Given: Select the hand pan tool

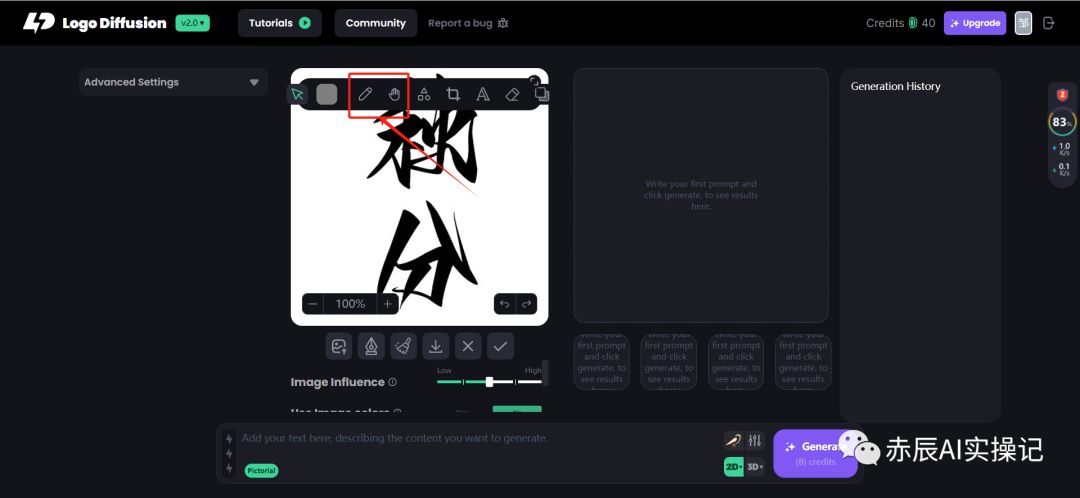Looking at the screenshot, I should pos(394,94).
